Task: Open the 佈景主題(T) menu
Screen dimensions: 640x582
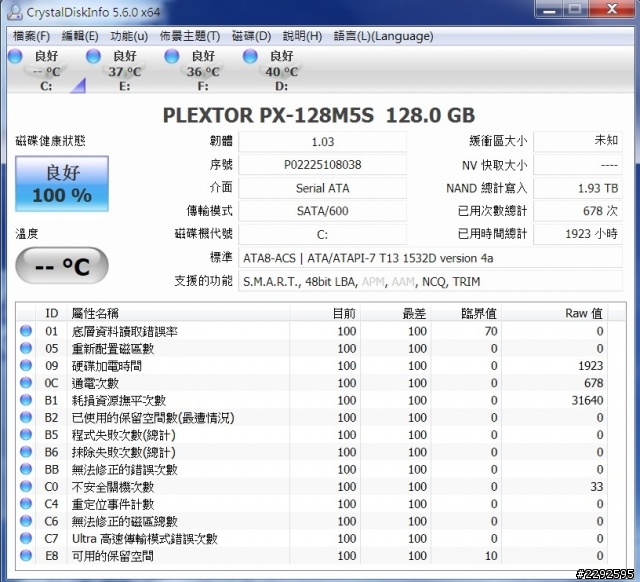Action: pos(189,36)
